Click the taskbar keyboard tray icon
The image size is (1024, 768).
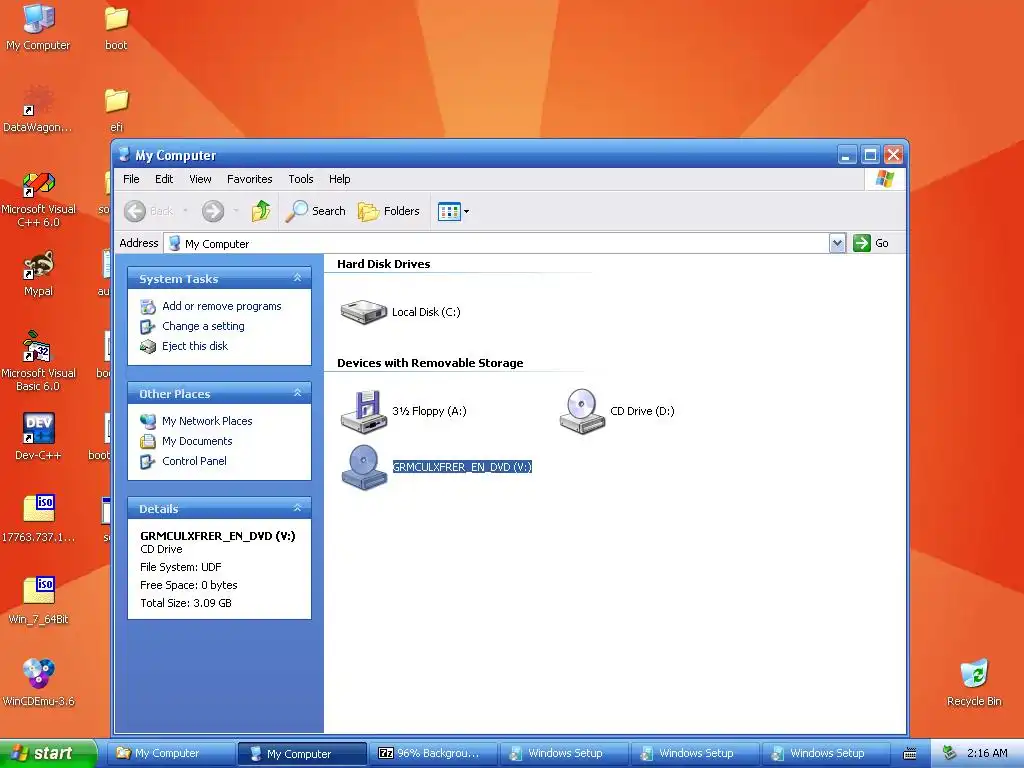tap(910, 754)
